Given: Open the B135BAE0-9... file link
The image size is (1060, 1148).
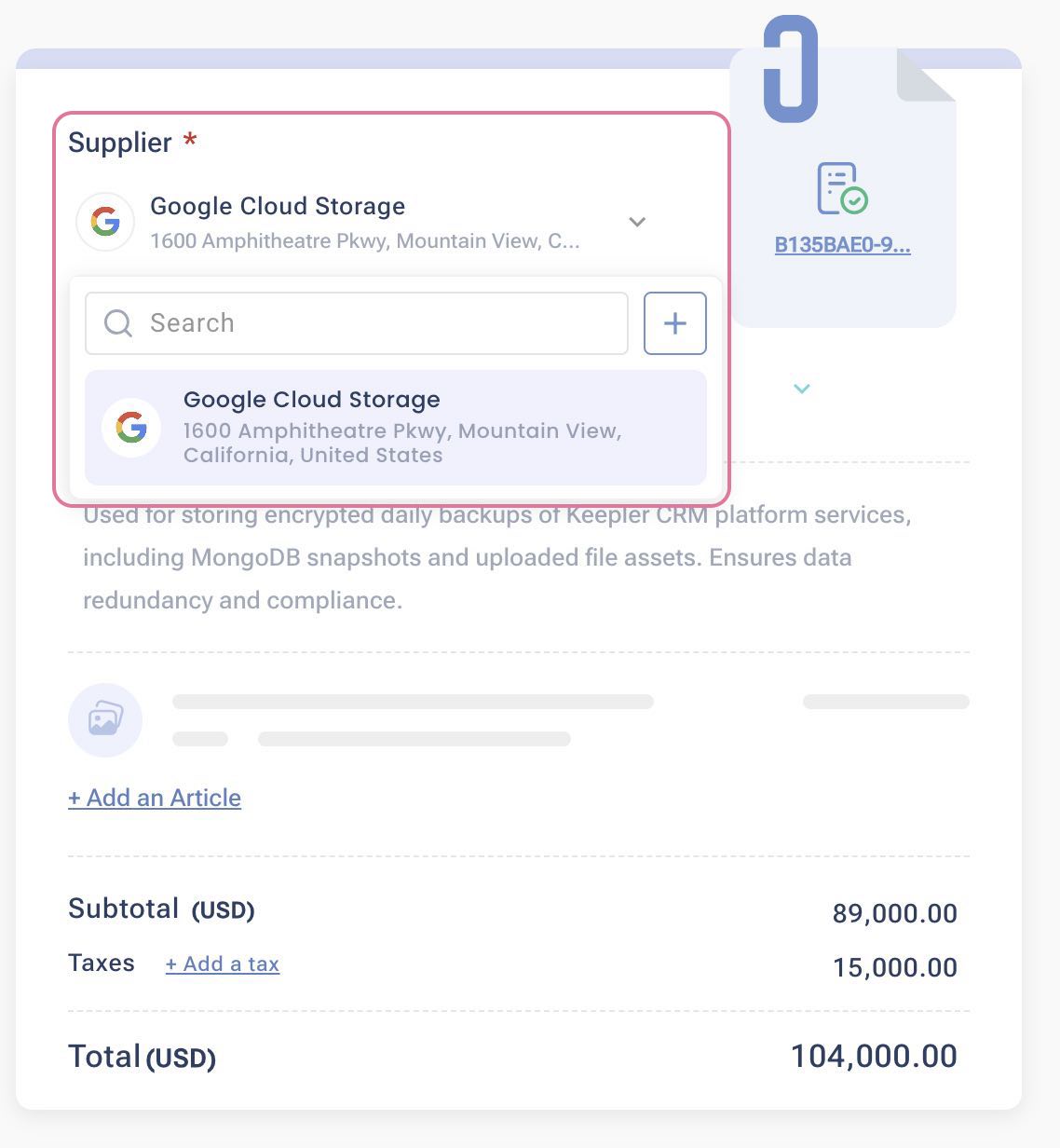Looking at the screenshot, I should [x=842, y=246].
